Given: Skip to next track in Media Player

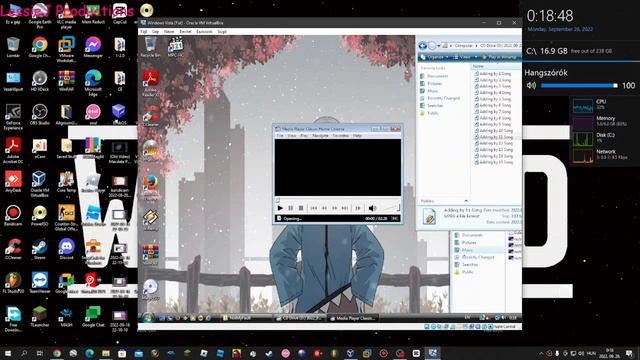Looking at the screenshot, I should (345, 208).
